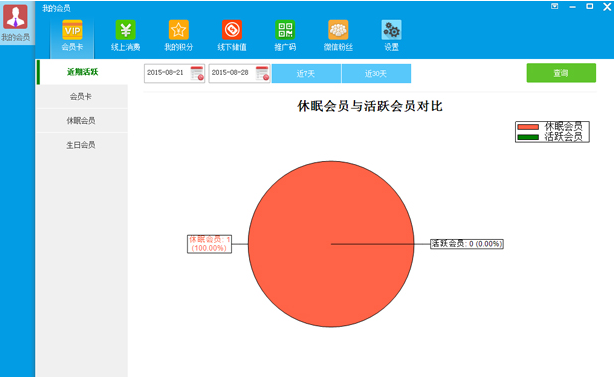Image resolution: width=614 pixels, height=377 pixels.
Task: Open calendar picker for end date
Action: [x=262, y=73]
